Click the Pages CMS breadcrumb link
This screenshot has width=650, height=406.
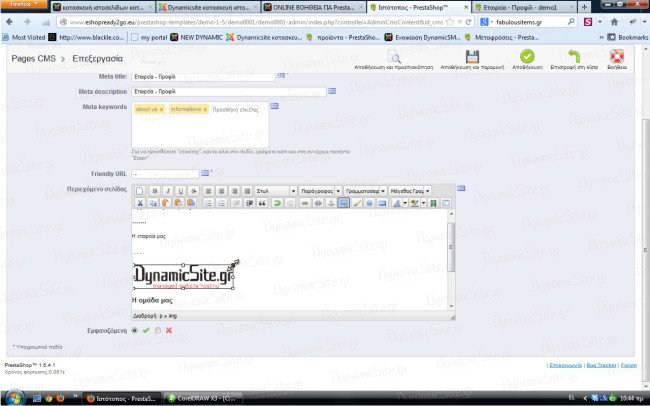(34, 58)
